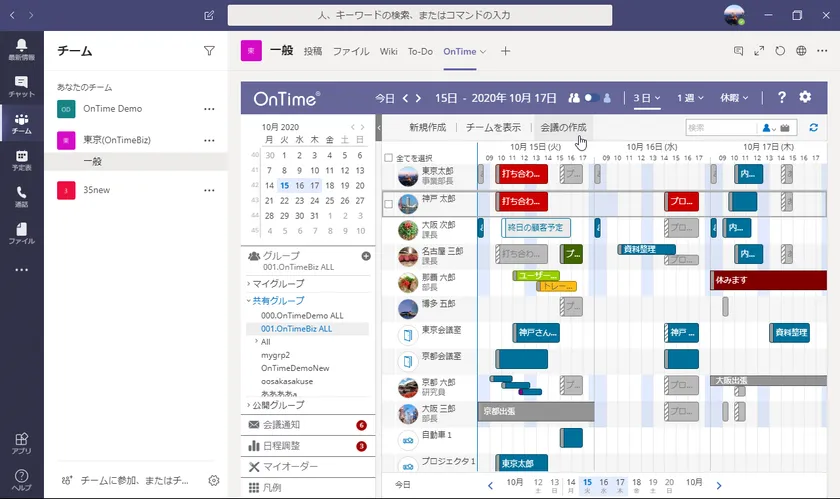
Task: Open the OnTime settings gear
Action: (x=805, y=97)
